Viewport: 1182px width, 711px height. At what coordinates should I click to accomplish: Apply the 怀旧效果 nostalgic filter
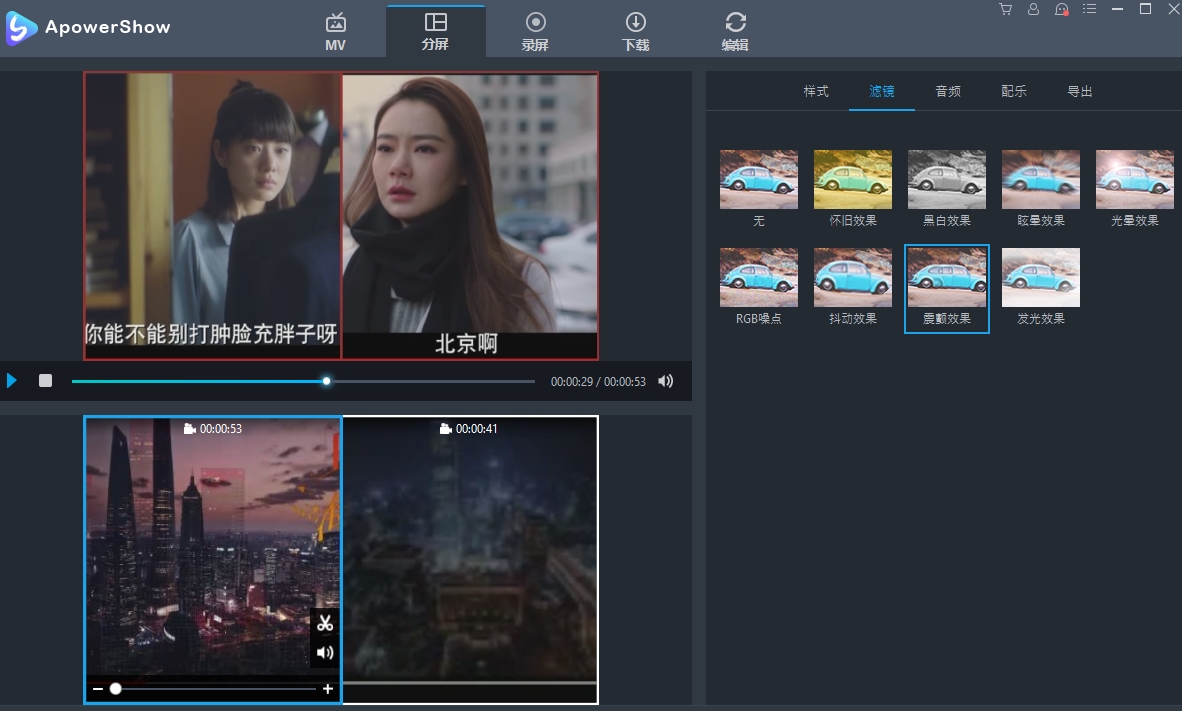tap(852, 180)
